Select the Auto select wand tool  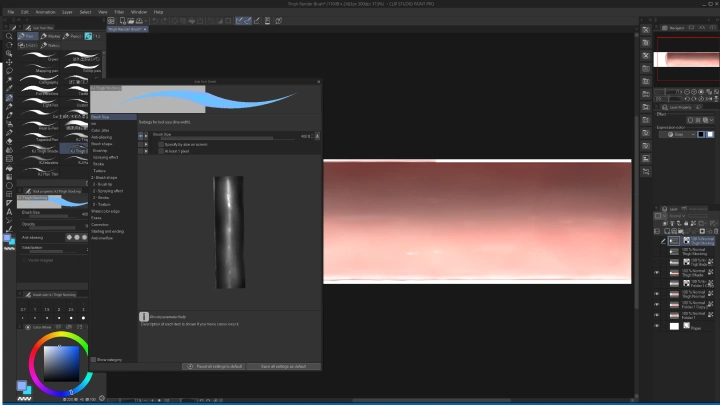point(9,80)
